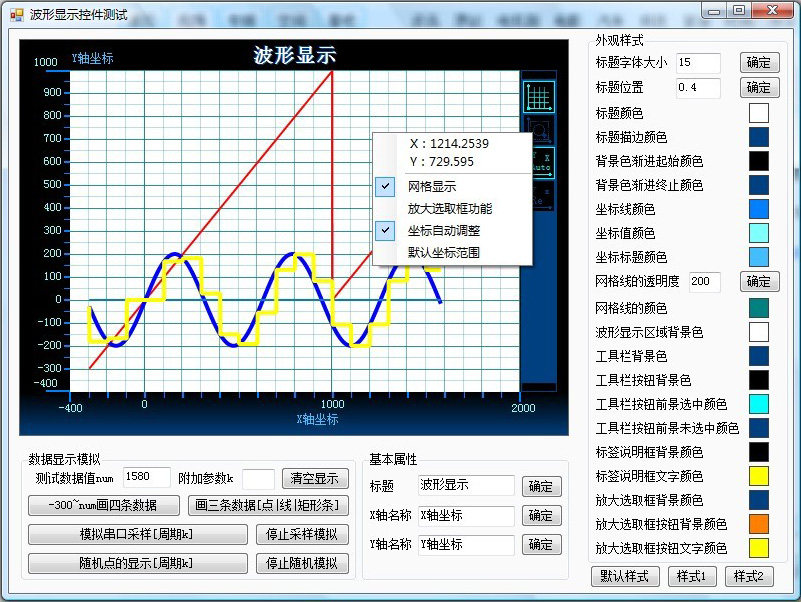Select the zoom selection box tool icon
The image size is (801, 602).
[x=540, y=128]
